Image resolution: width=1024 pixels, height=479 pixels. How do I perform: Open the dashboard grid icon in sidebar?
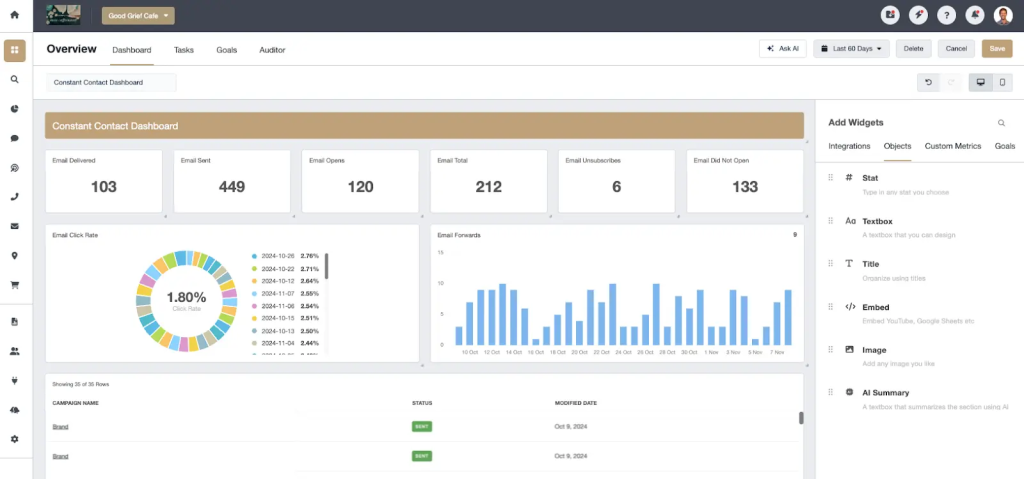pos(14,50)
